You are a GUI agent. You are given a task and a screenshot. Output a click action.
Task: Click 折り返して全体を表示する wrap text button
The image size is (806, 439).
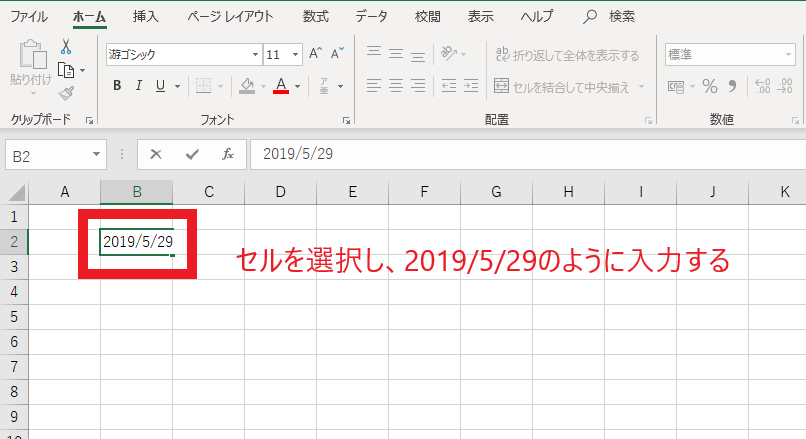(x=567, y=54)
